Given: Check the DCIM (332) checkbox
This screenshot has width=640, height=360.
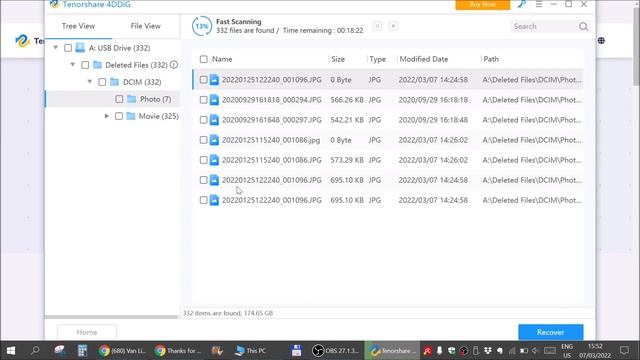Looking at the screenshot, I should (102, 82).
